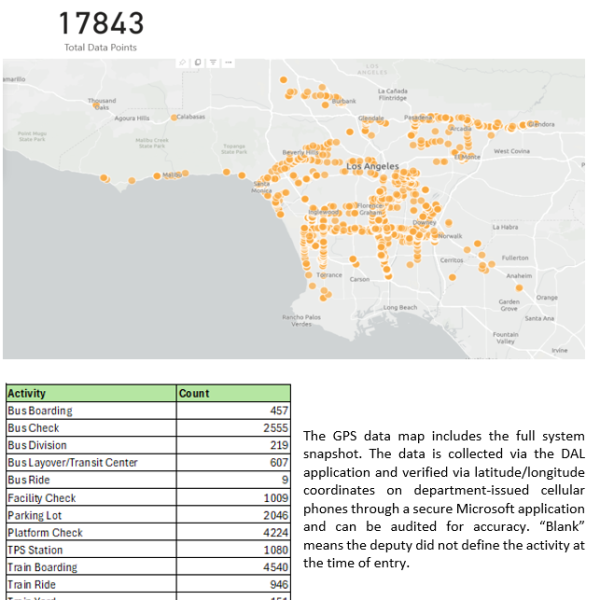The image size is (600, 600).
Task: Select the Bus Check activity cell
Action: click(36, 428)
